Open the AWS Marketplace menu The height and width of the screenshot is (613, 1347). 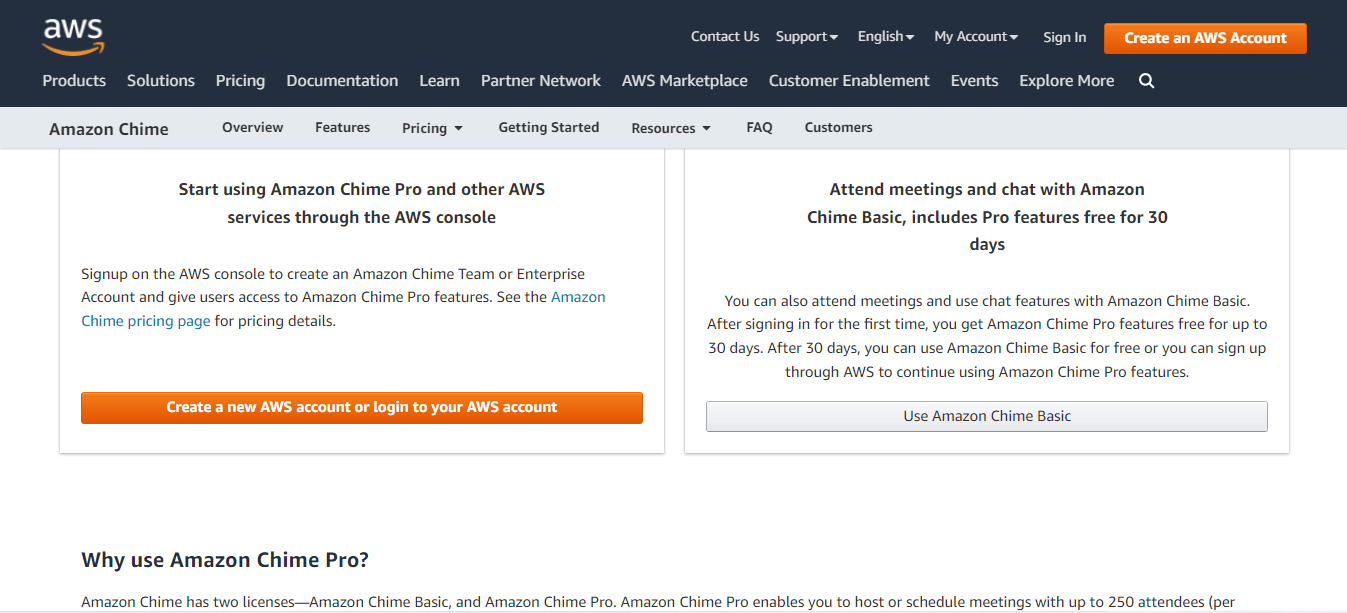pos(684,80)
